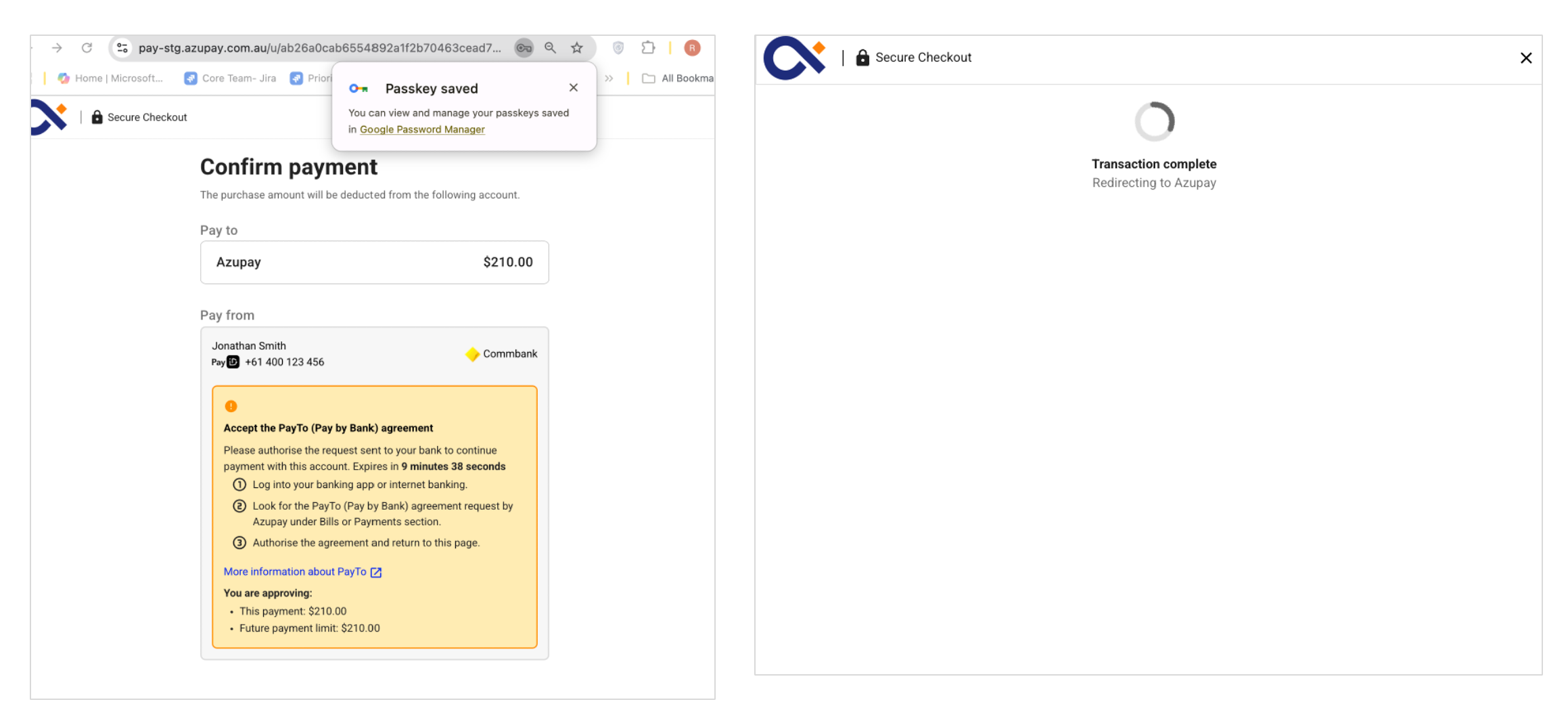Click step 2 Look for the PayTo agreement
This screenshot has width=1568, height=727.
373,514
